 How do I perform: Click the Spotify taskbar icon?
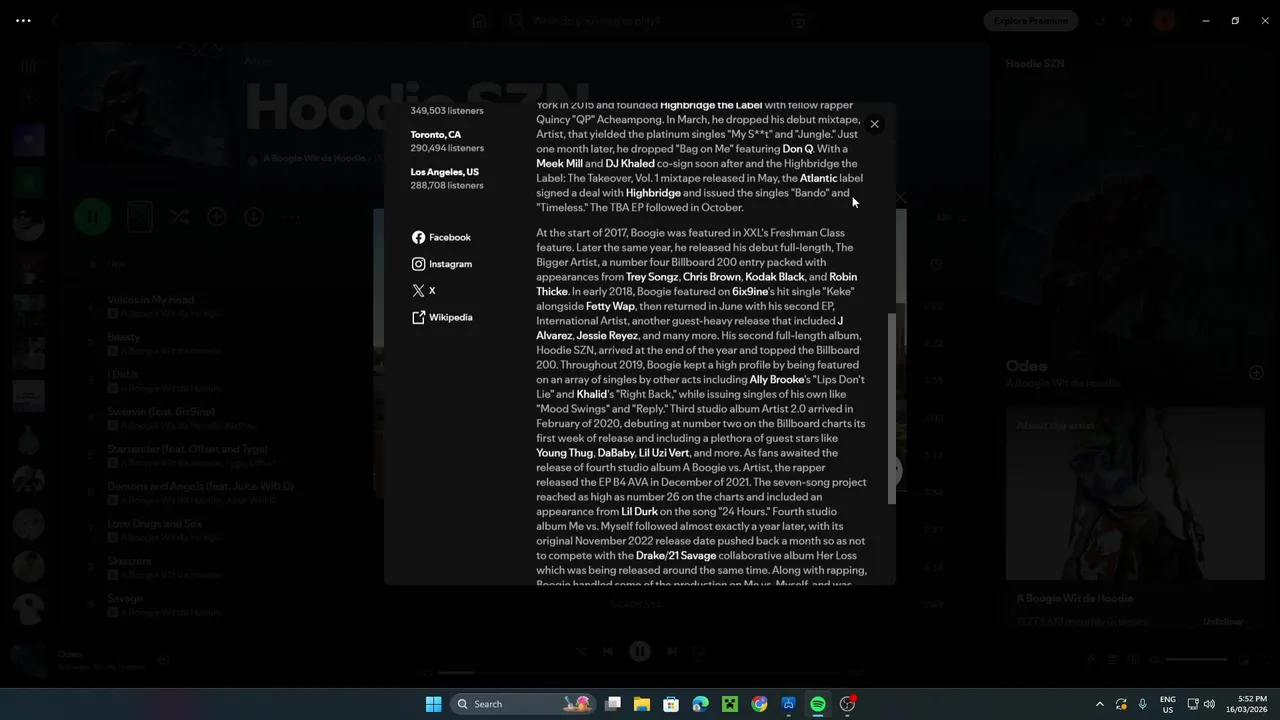(x=818, y=704)
